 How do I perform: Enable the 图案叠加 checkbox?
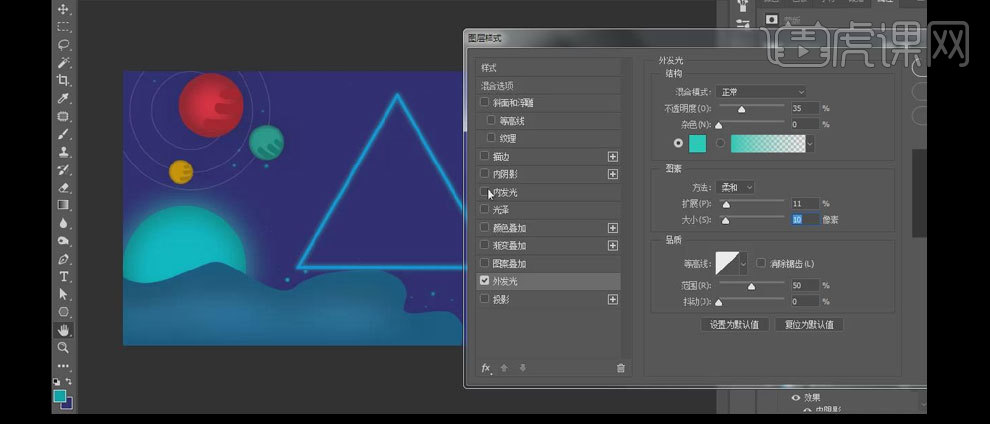tap(485, 263)
